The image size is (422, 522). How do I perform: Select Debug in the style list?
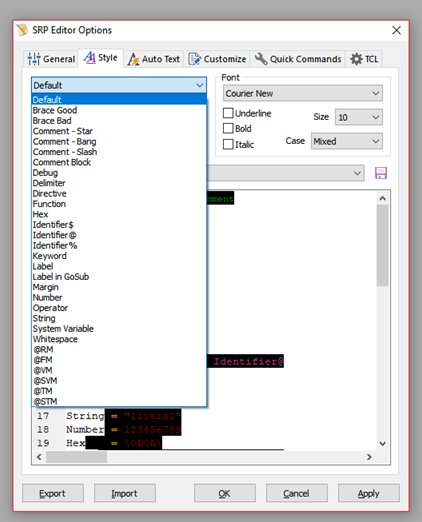[119, 172]
